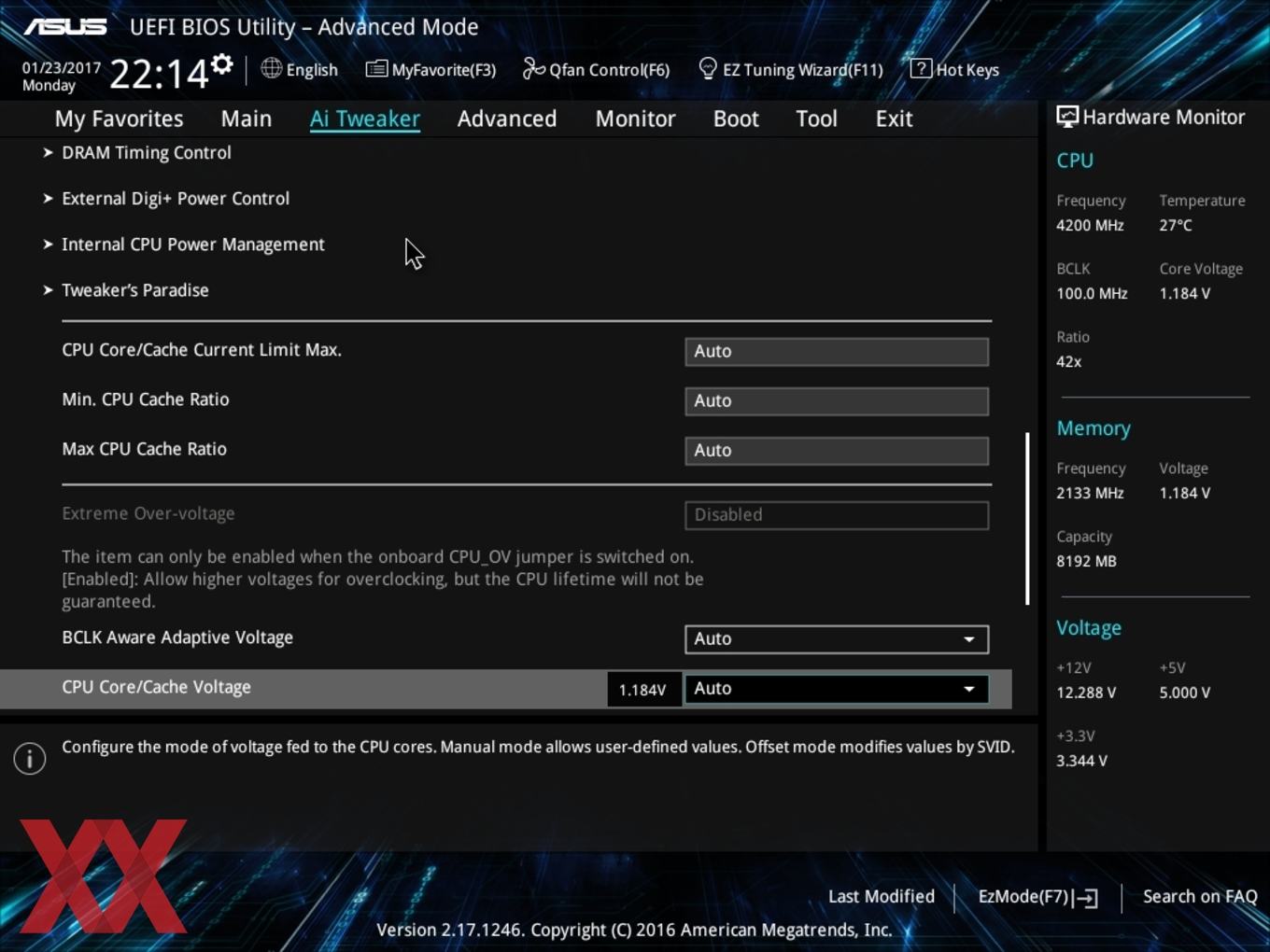Click the 4200 MHz CPU frequency value

(x=1090, y=225)
